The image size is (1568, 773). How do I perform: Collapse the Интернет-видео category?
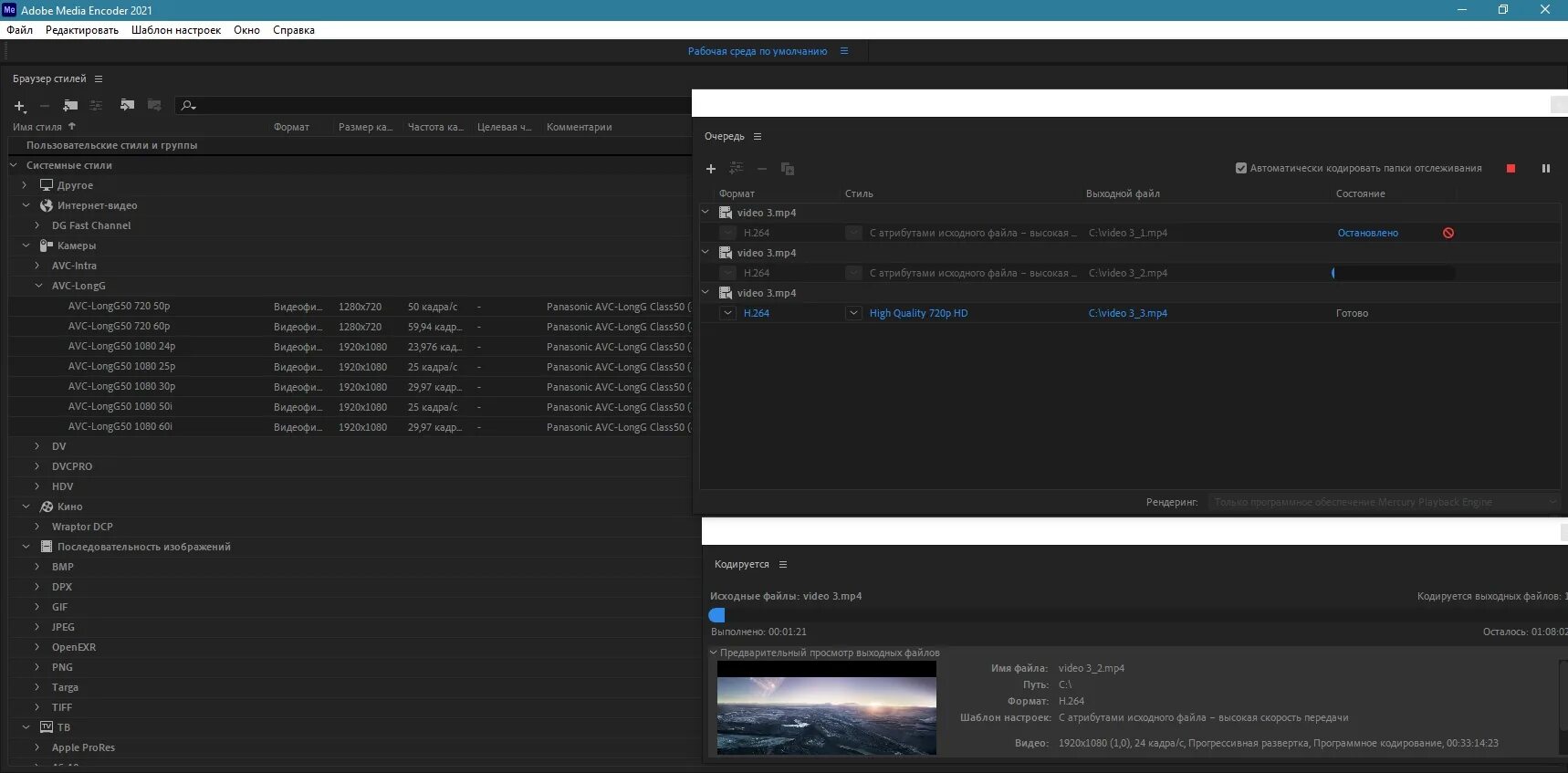point(26,205)
